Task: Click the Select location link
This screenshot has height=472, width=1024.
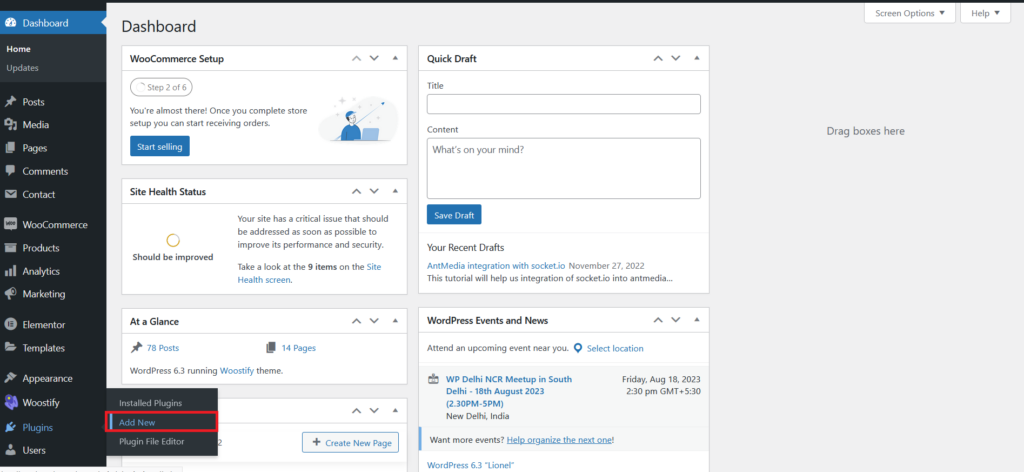Action: (x=615, y=348)
